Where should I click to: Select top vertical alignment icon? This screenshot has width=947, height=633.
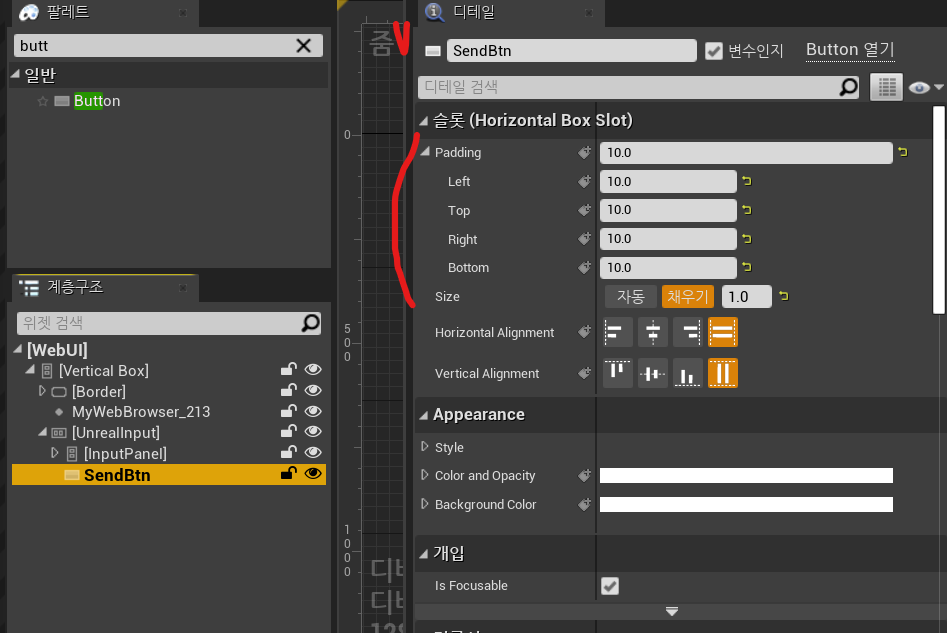(617, 373)
